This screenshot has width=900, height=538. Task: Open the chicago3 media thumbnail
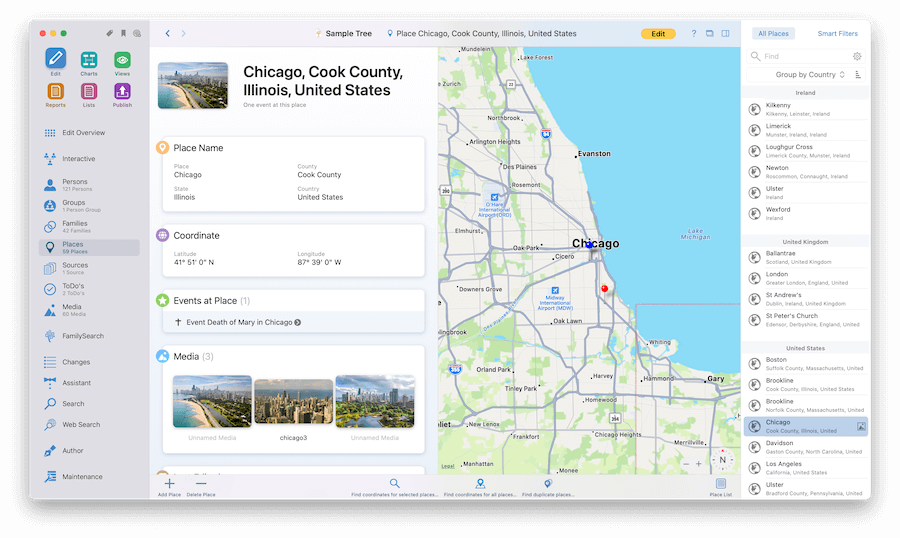[x=293, y=401]
